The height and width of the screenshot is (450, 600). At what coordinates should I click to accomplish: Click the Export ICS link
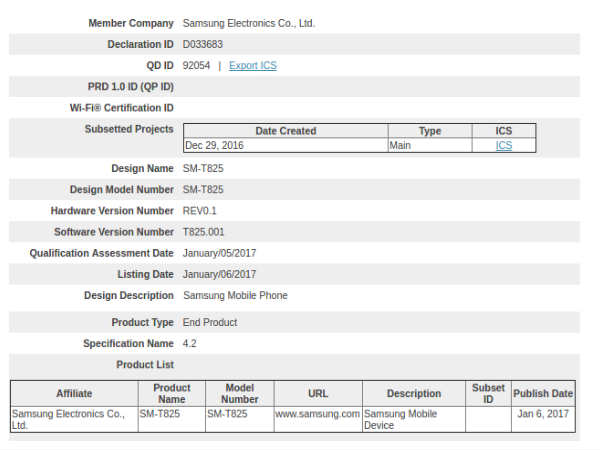[252, 66]
